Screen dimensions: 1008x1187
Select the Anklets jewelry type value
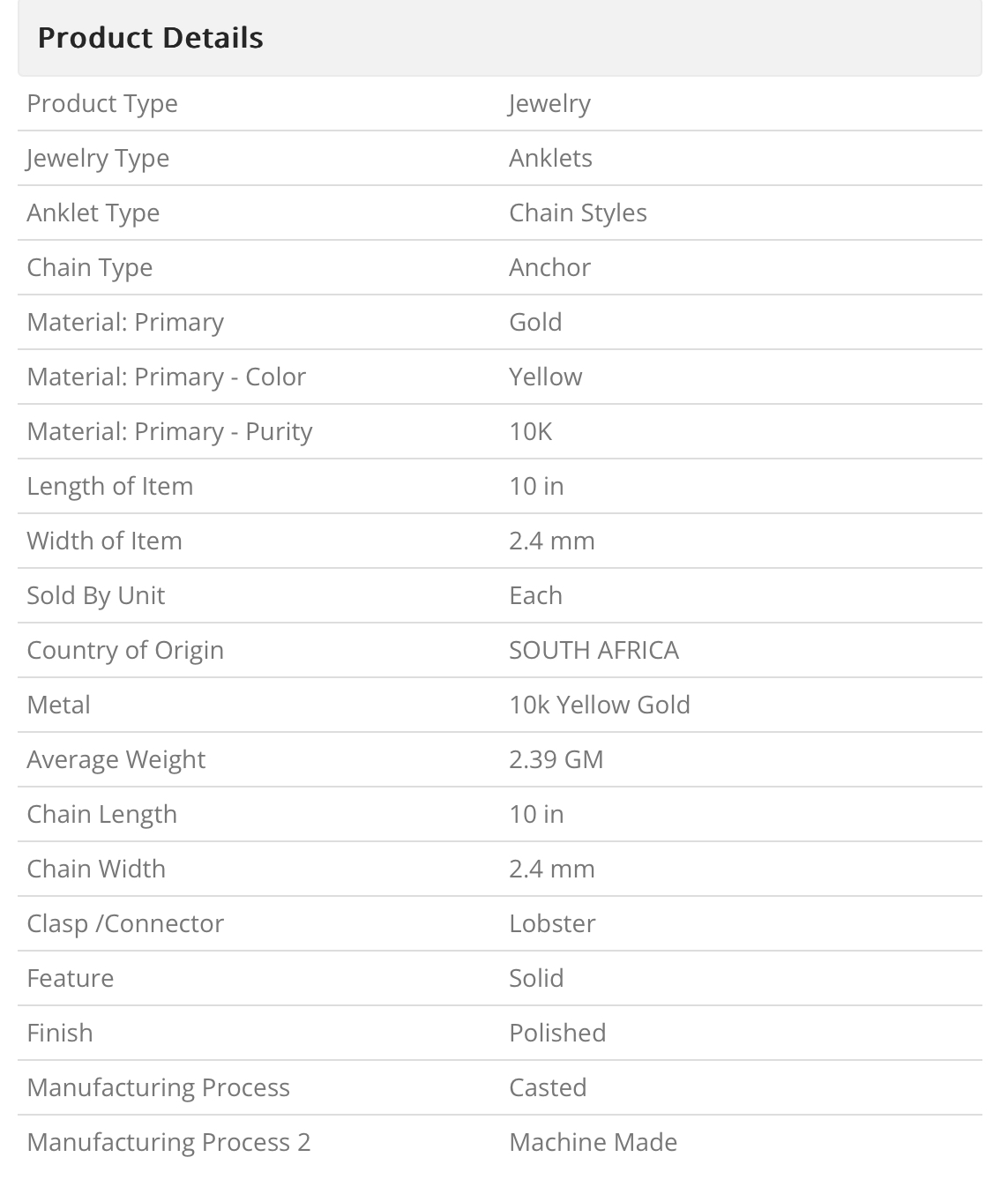pos(550,159)
